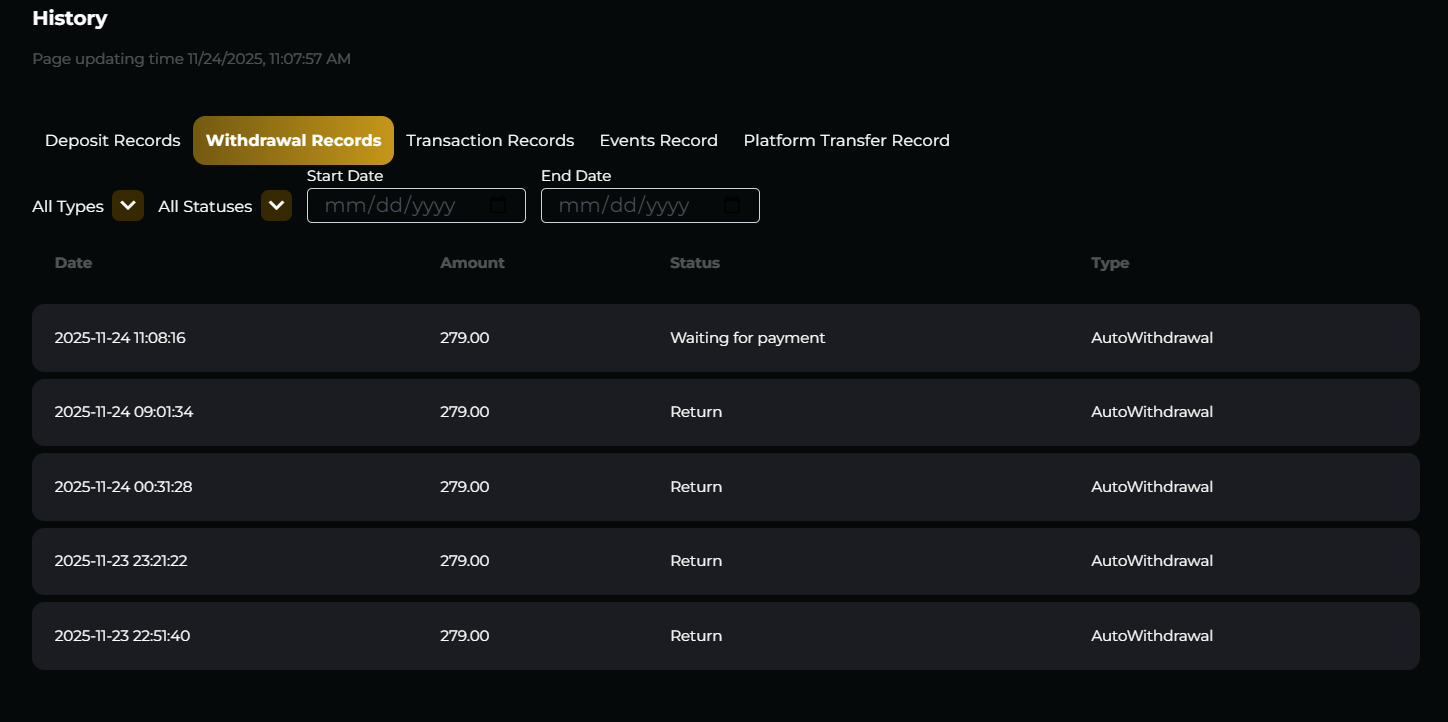The height and width of the screenshot is (722, 1448).
Task: Go to the Events Record tab
Action: [658, 141]
